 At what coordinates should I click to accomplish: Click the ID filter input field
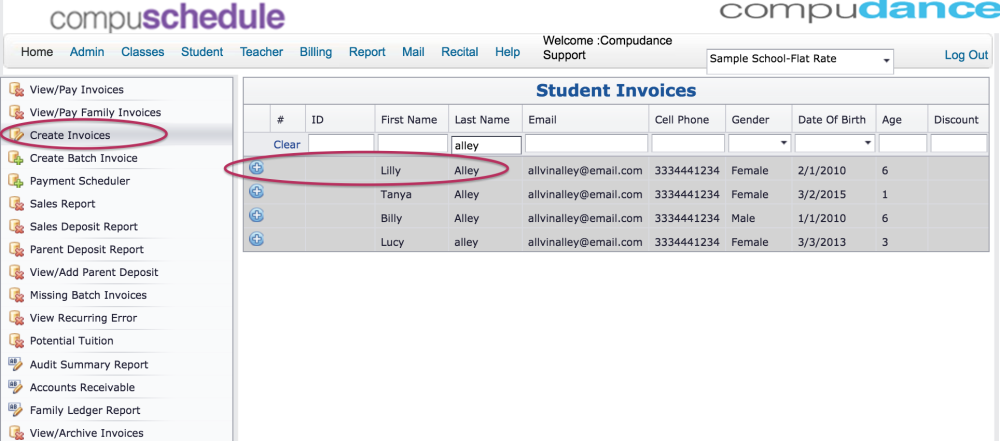click(x=341, y=143)
